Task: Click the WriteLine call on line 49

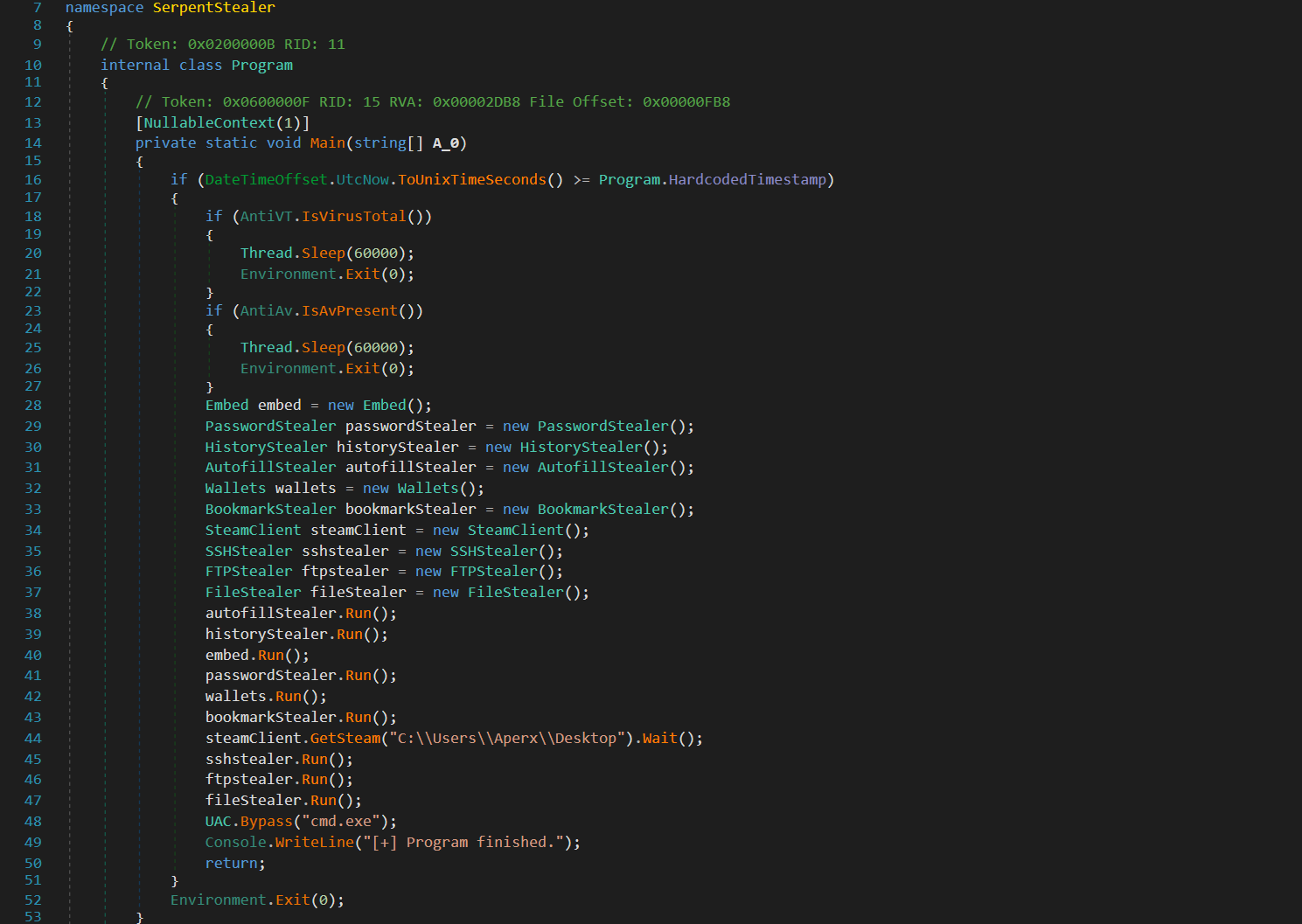Action: (x=315, y=843)
